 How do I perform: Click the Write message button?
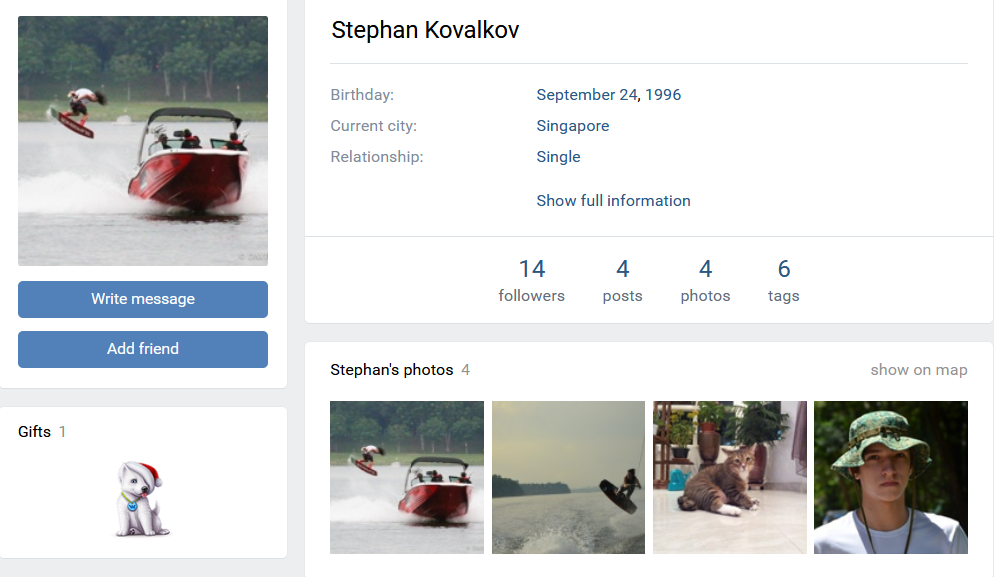[x=143, y=299]
